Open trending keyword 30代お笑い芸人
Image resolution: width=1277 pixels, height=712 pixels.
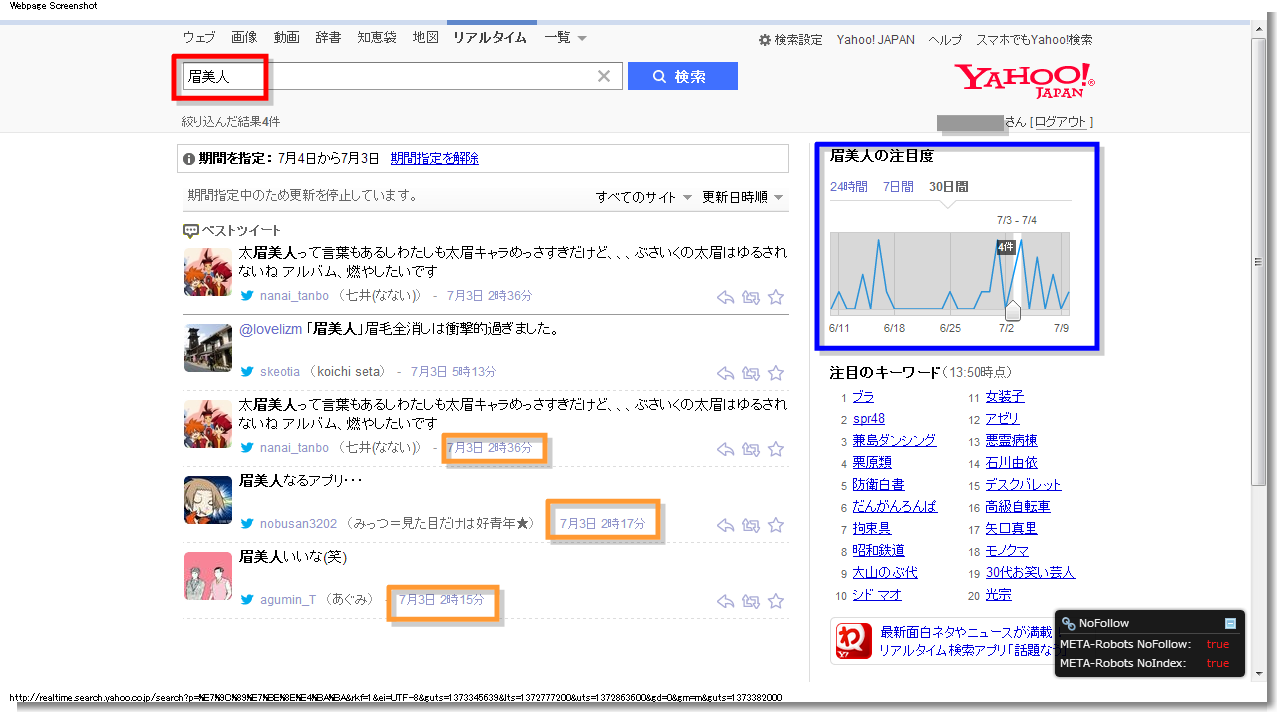[x=1030, y=573]
